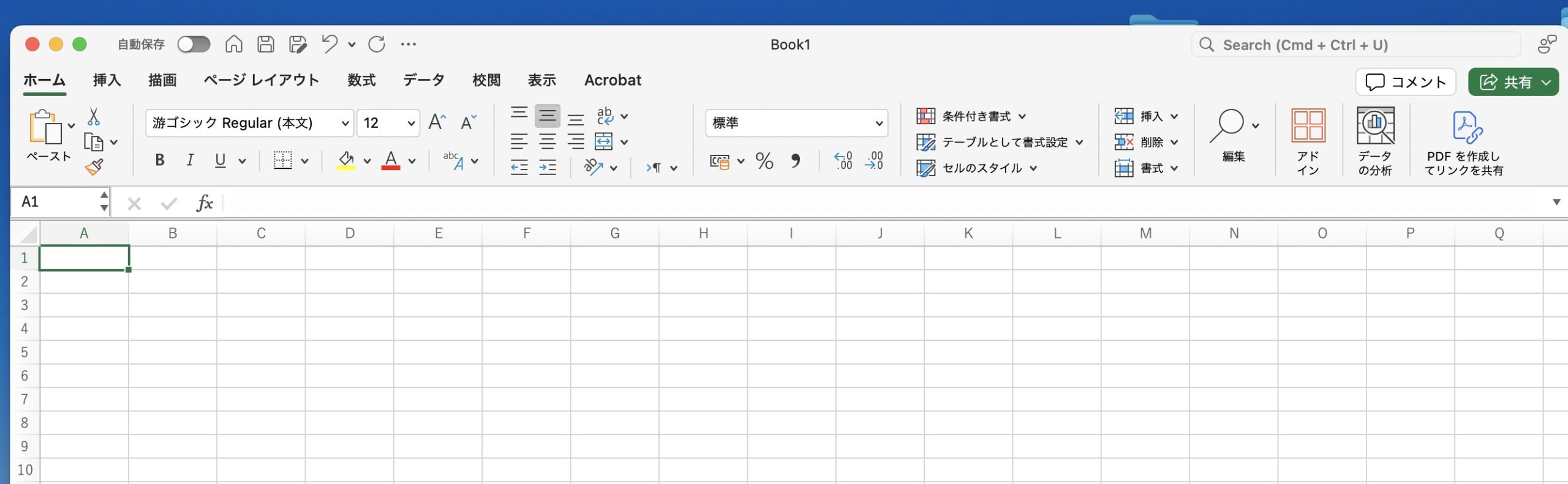
Task: Toggle Middle Align
Action: click(548, 116)
